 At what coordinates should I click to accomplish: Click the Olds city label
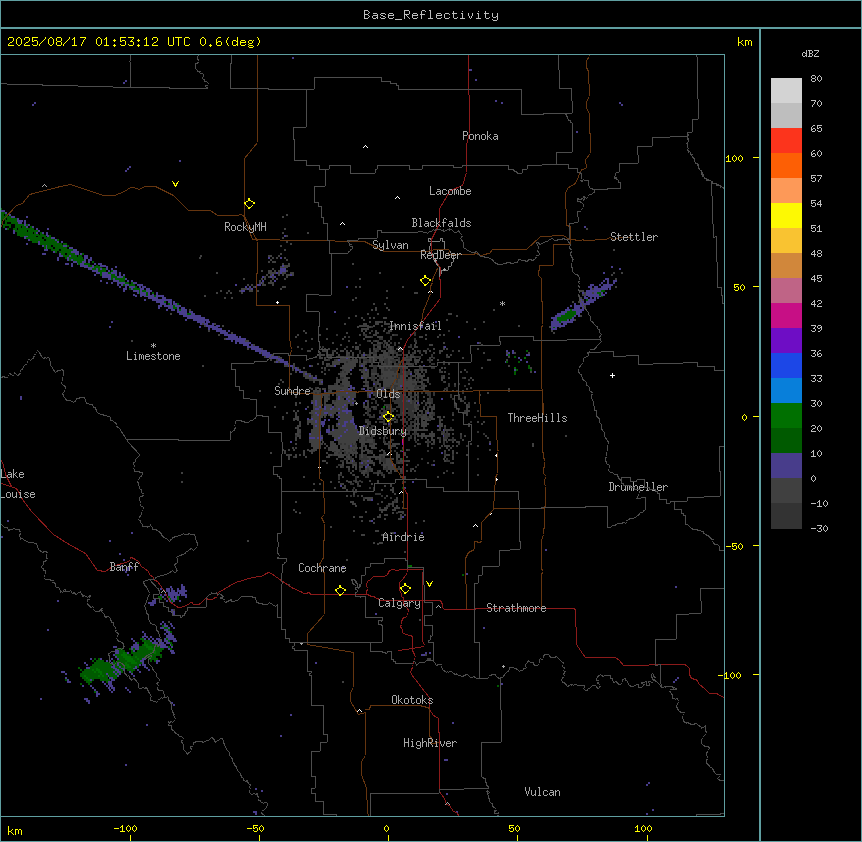click(x=388, y=394)
